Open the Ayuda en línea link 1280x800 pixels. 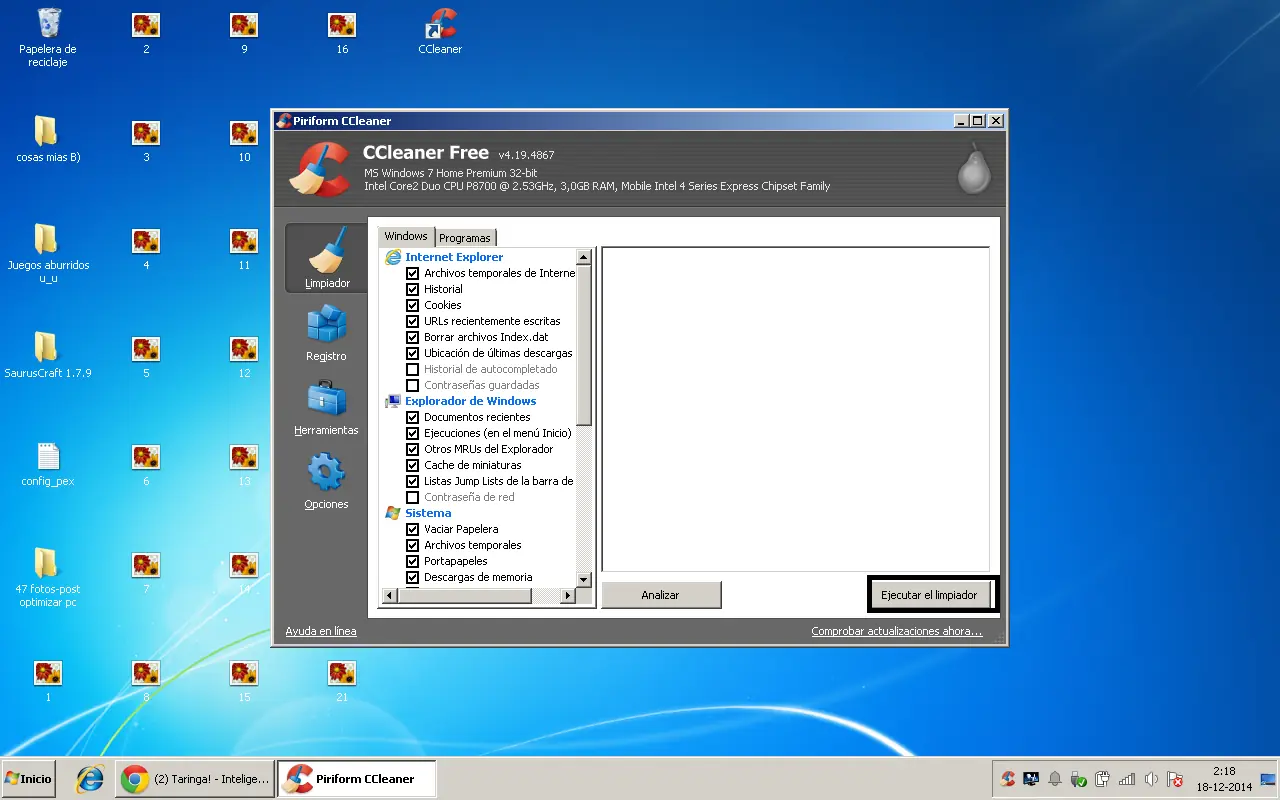tap(321, 631)
